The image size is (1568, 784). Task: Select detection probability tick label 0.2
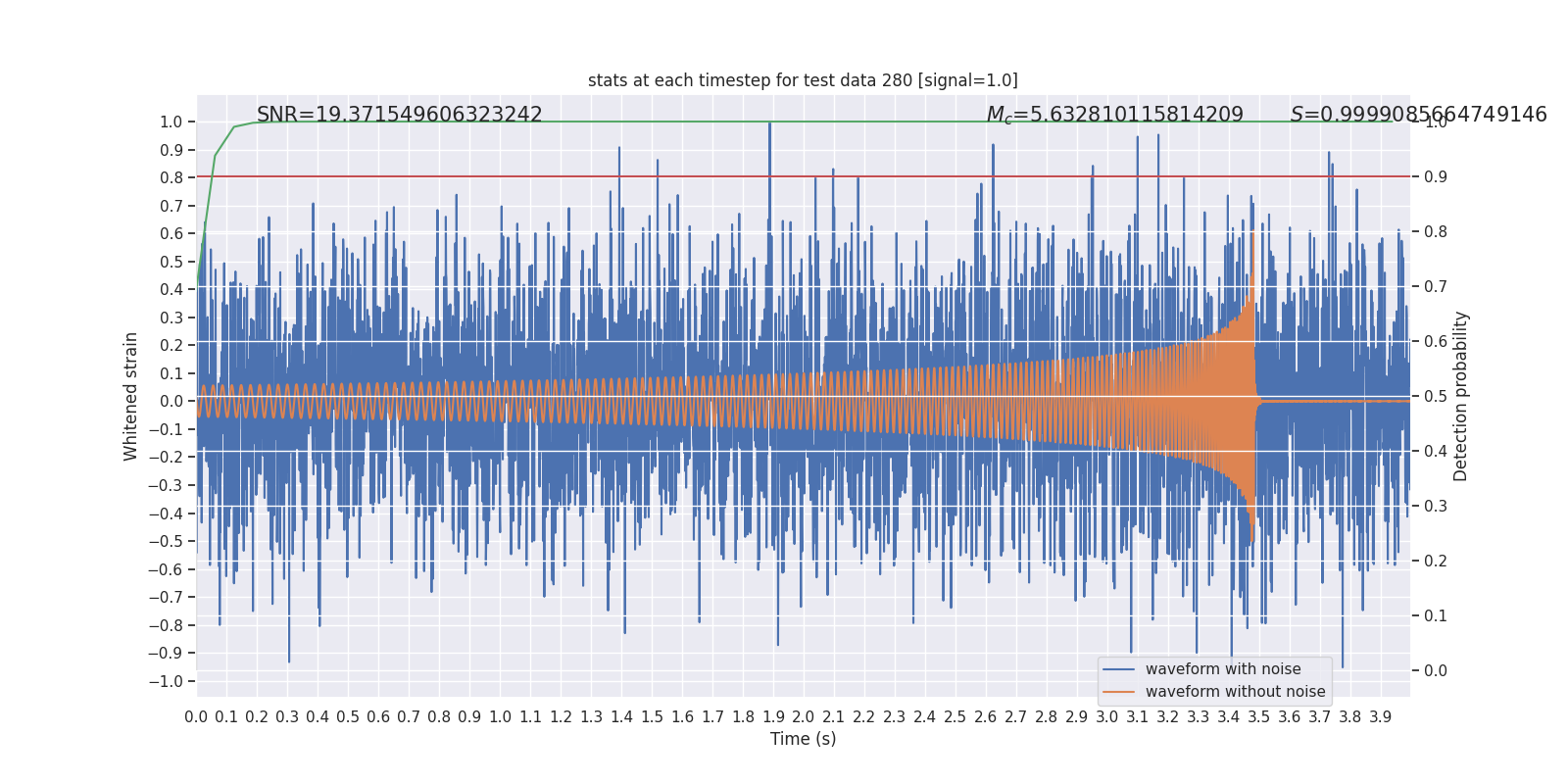pyautogui.click(x=1436, y=561)
